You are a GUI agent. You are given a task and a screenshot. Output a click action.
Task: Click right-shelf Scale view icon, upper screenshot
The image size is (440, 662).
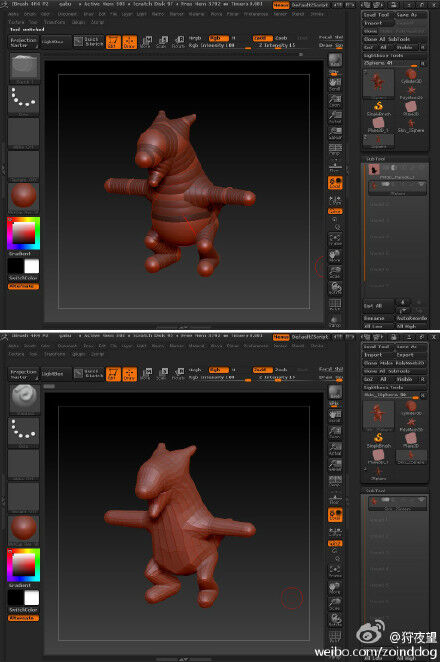(x=335, y=271)
